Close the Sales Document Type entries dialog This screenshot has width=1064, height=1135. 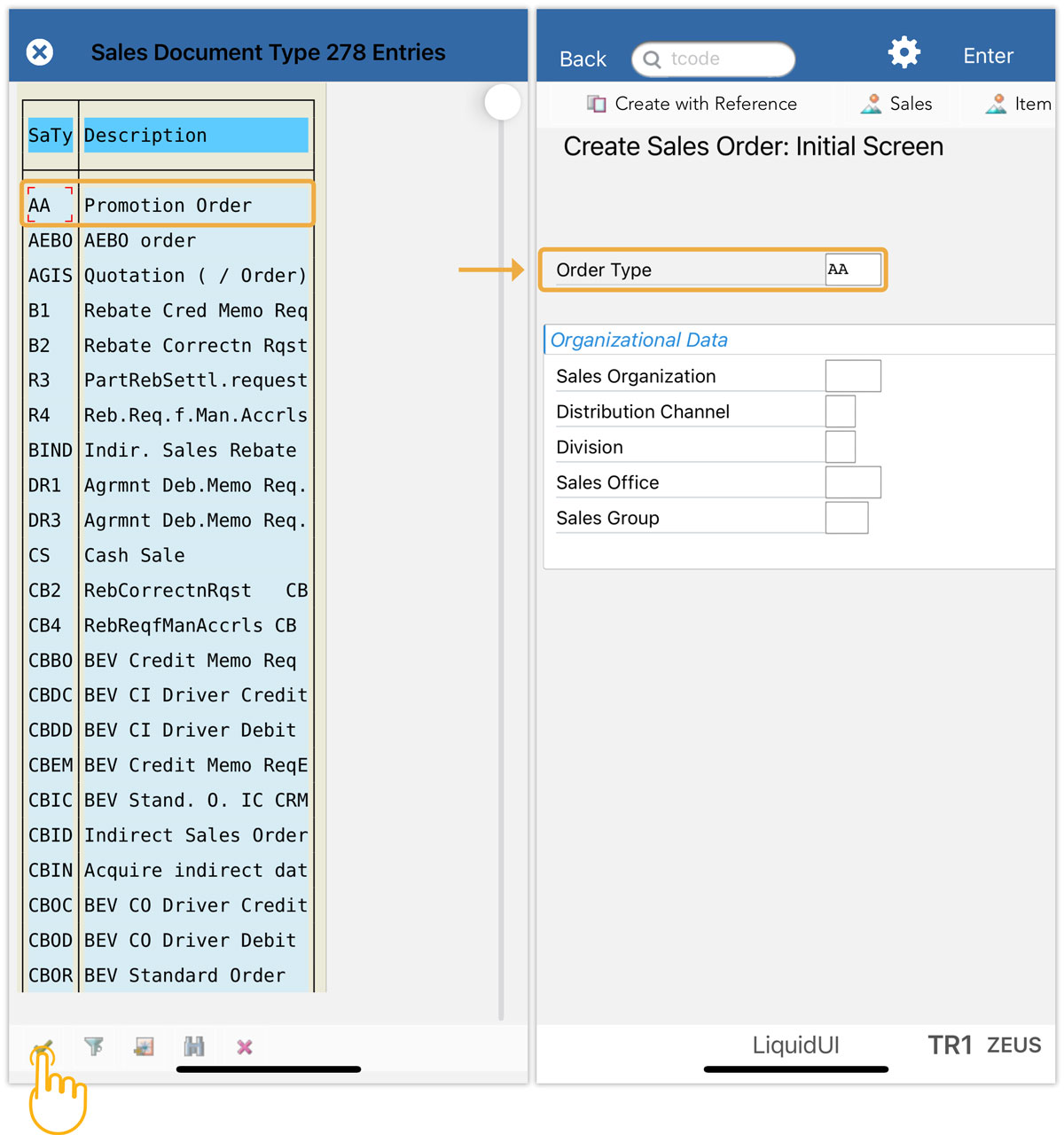(40, 52)
